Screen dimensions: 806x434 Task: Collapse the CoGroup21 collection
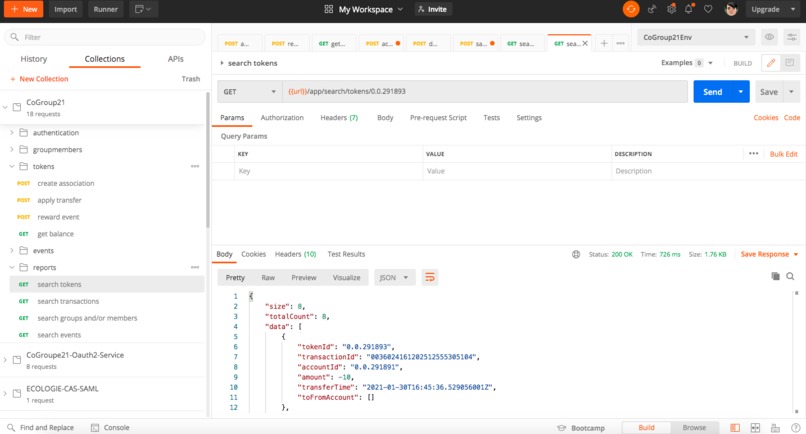pyautogui.click(x=5, y=107)
